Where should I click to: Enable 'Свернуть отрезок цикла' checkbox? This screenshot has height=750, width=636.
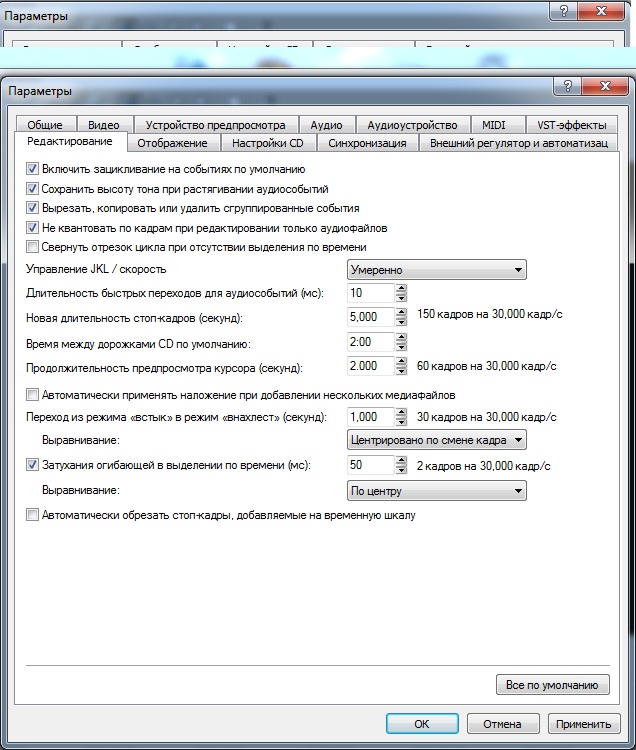click(32, 247)
